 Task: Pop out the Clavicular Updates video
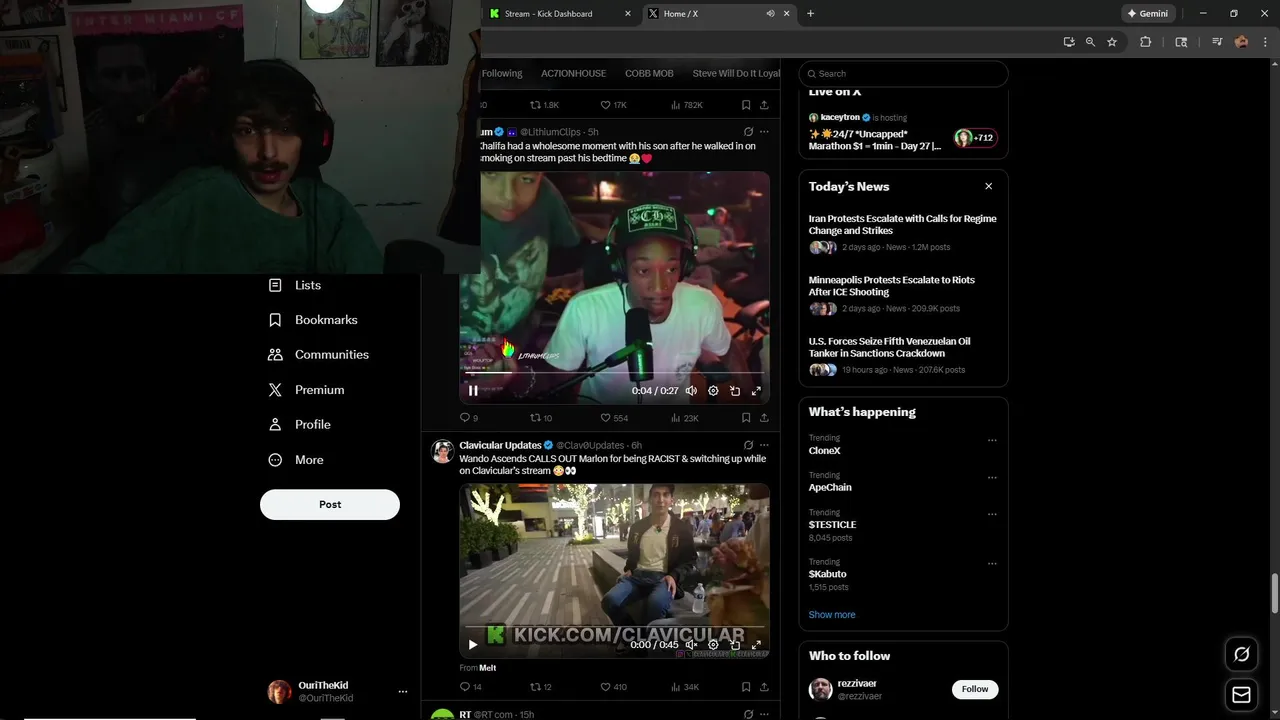click(735, 645)
